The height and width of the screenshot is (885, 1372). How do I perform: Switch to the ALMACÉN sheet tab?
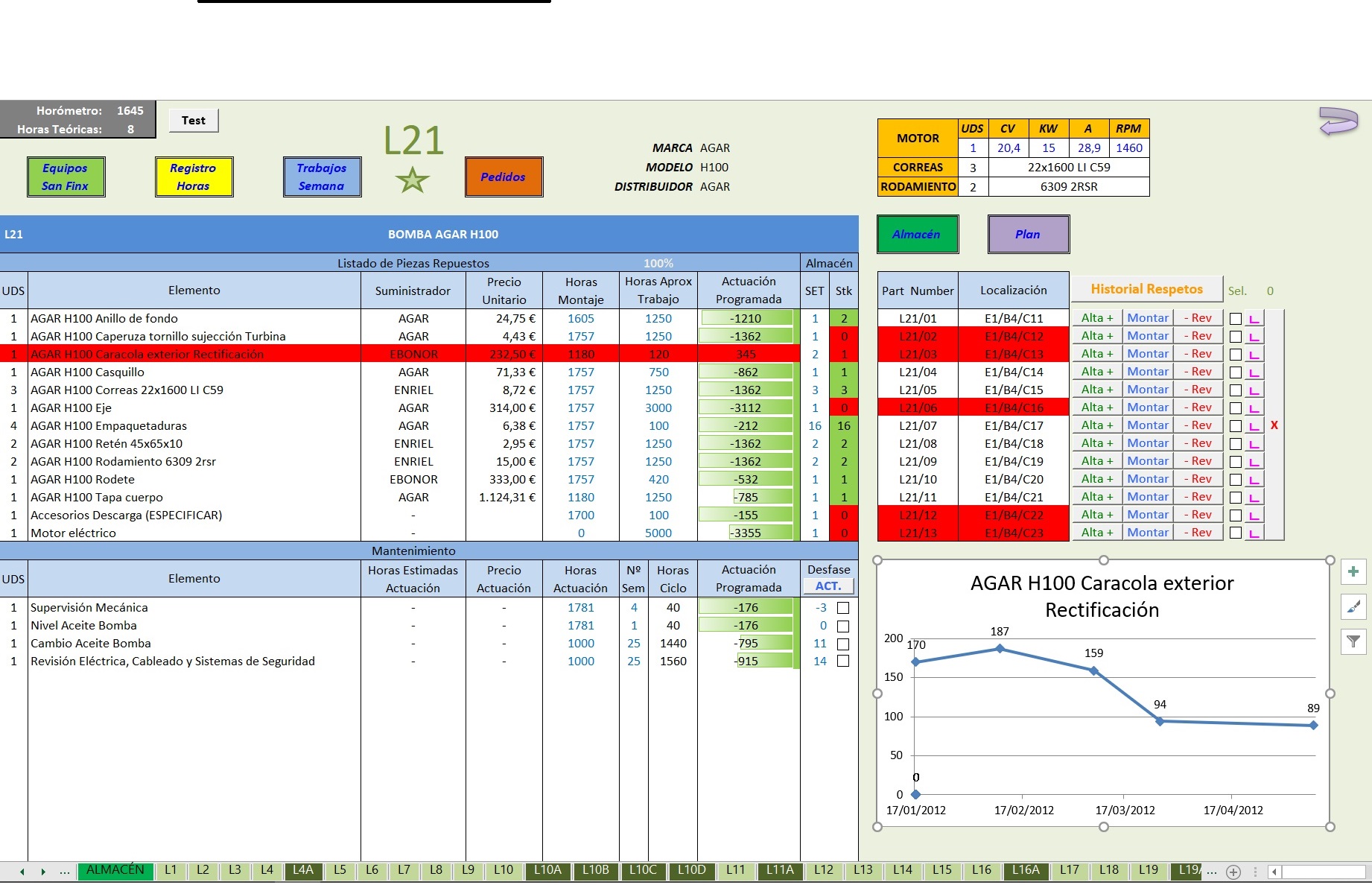(115, 870)
